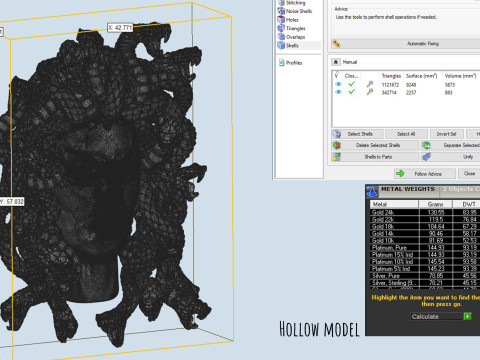Image resolution: width=480 pixels, height=360 pixels.
Task: Sort shells by Surface column header
Action: (422, 76)
